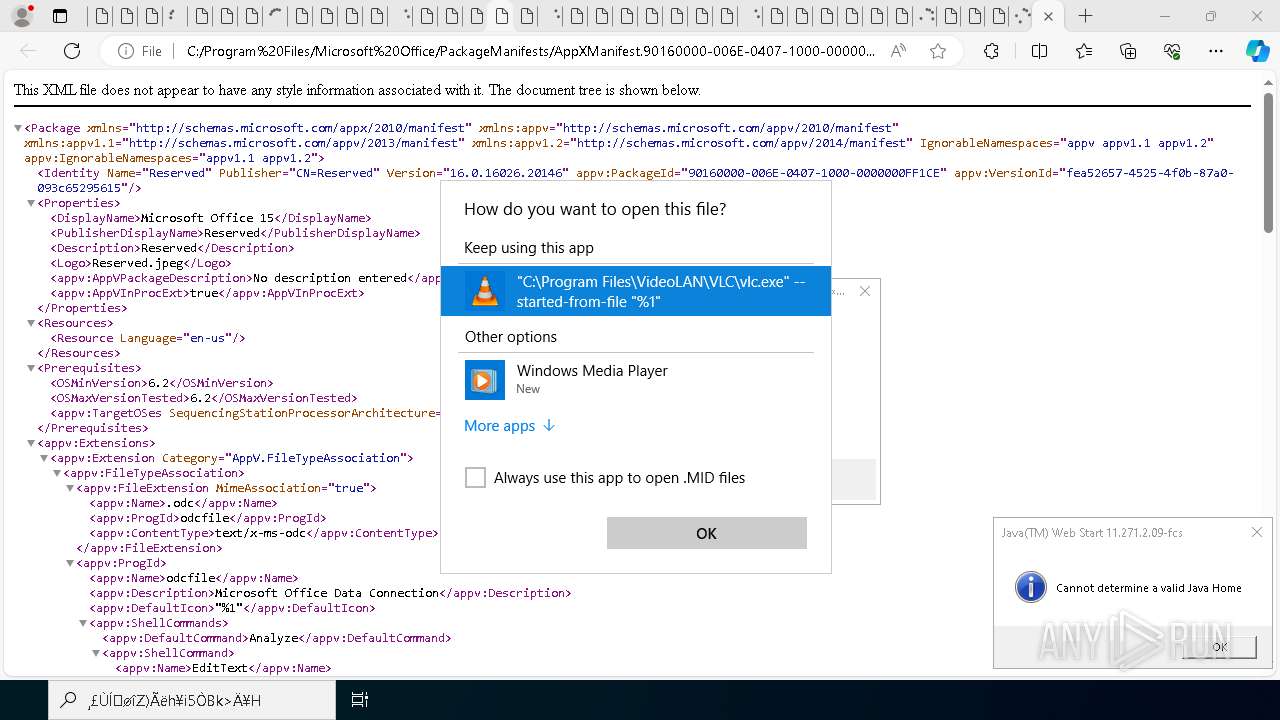Select the VLC media player option
Screen dimensions: 1280x720
636,291
